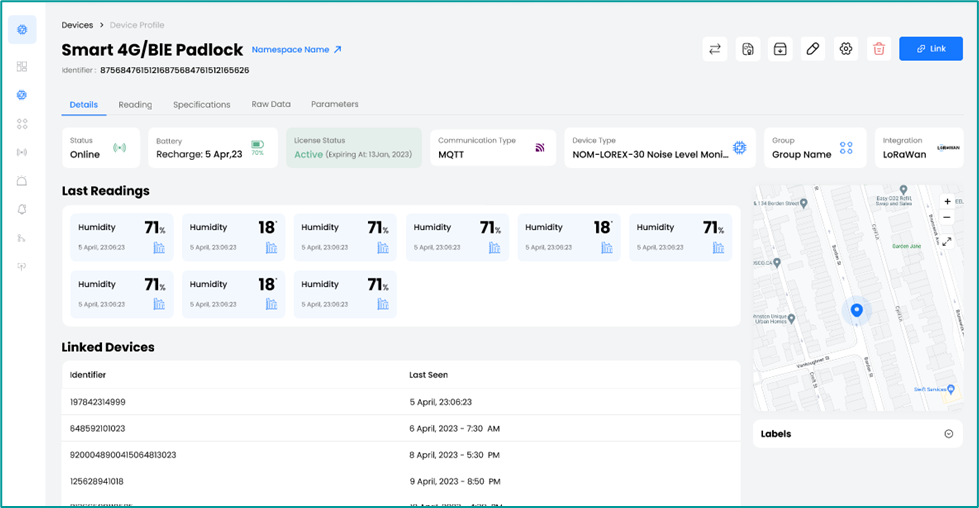Click the blue Link button
The width and height of the screenshot is (979, 508).
pyautogui.click(x=931, y=49)
